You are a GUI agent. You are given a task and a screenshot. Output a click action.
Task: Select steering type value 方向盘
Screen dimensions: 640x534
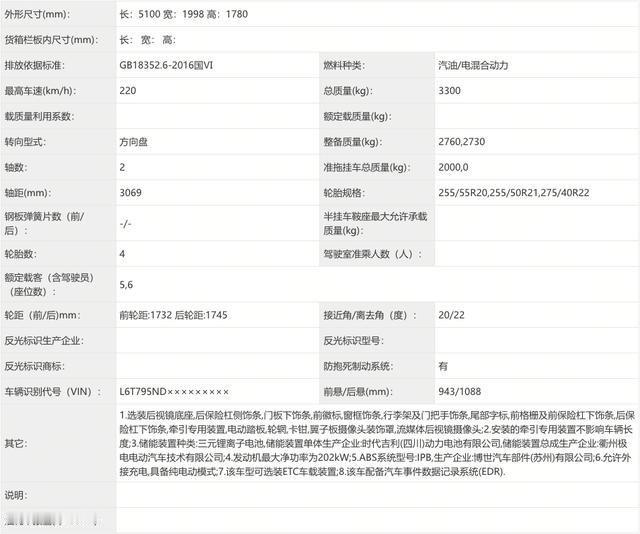pyautogui.click(x=133, y=142)
